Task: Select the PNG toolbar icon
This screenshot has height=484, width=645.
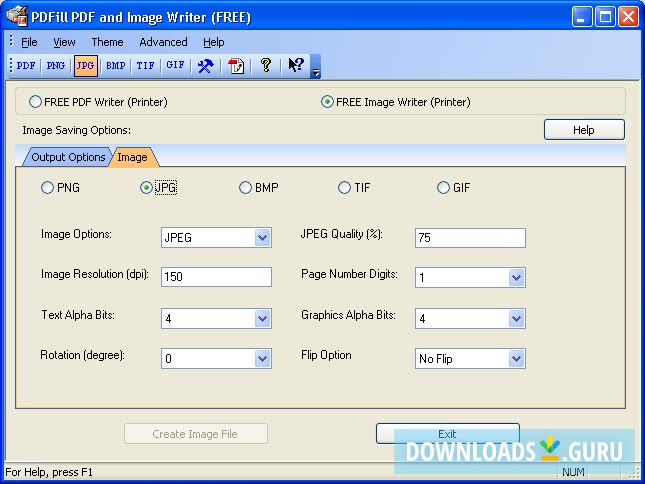Action: 56,66
